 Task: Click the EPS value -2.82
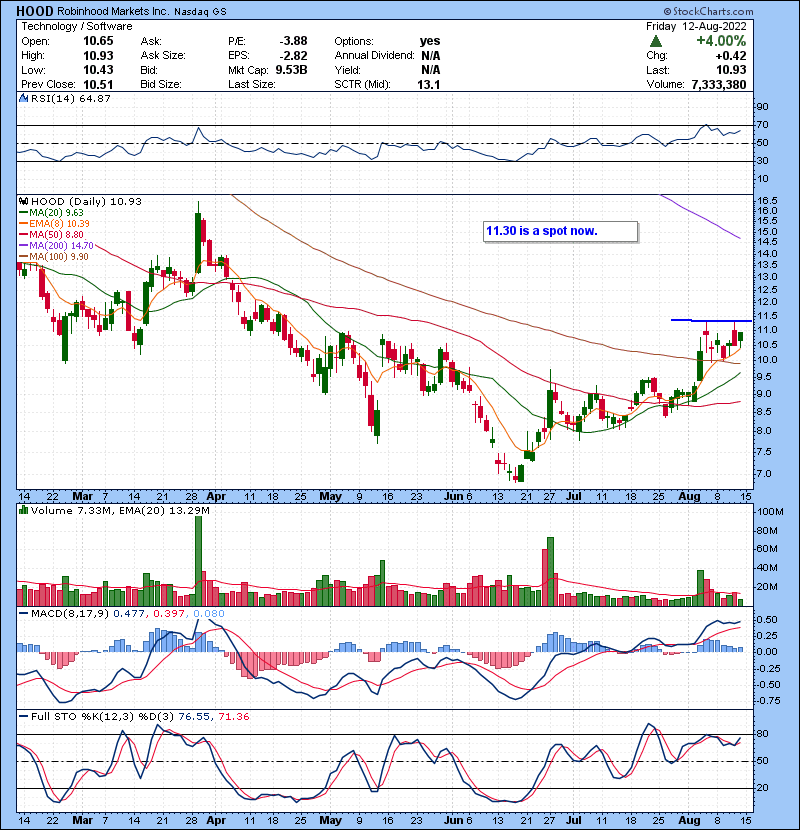click(x=293, y=56)
